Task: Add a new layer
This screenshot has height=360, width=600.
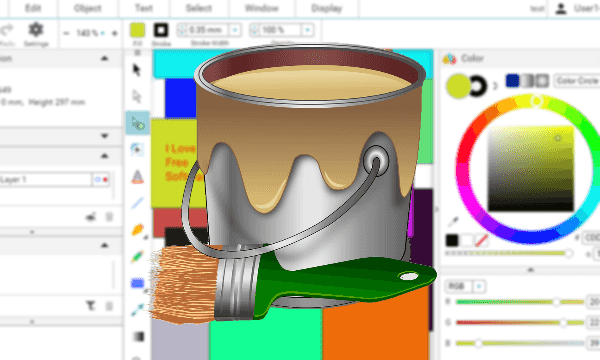Action: pyautogui.click(x=91, y=217)
